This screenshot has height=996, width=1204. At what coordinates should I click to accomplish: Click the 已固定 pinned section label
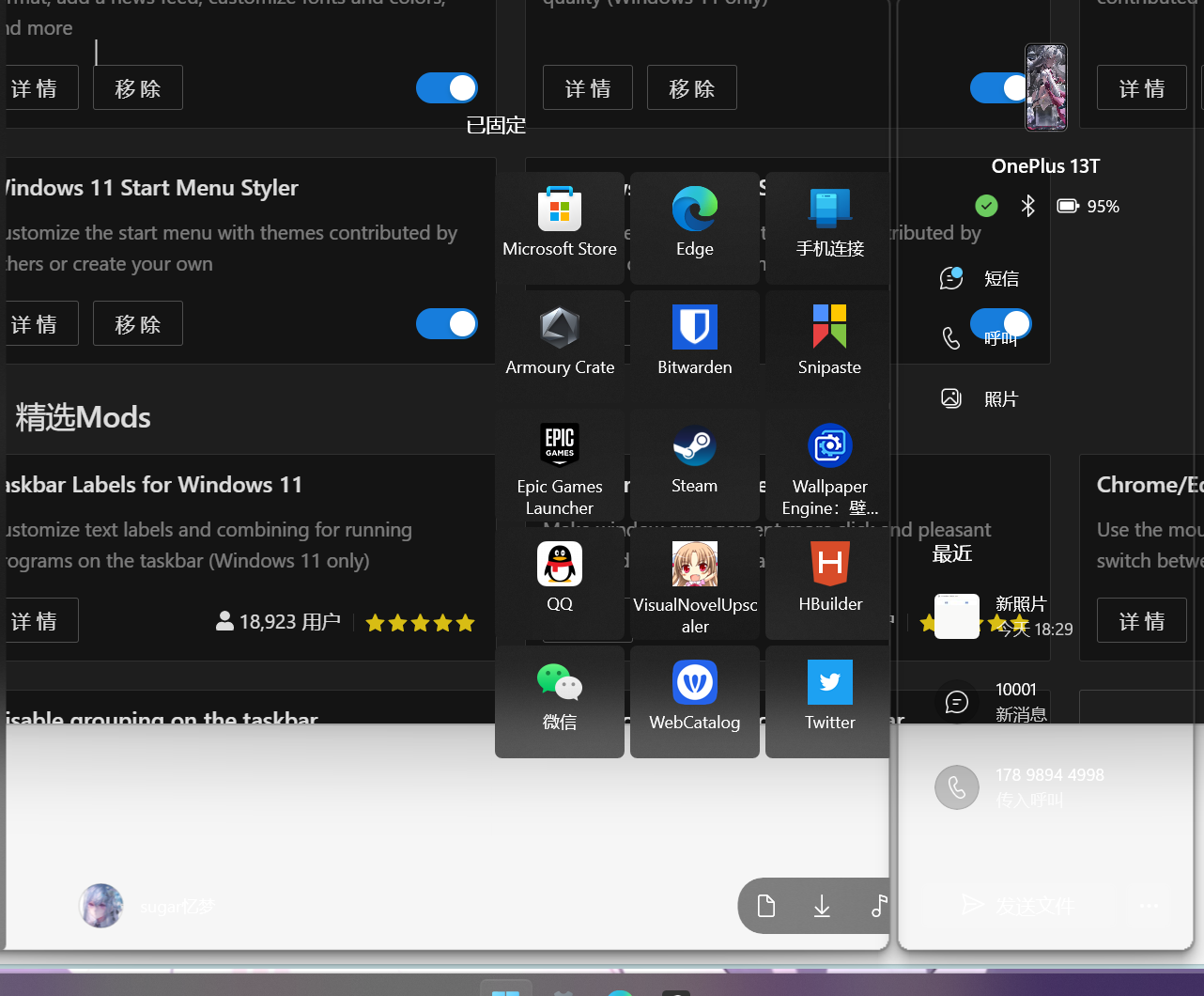[x=496, y=125]
